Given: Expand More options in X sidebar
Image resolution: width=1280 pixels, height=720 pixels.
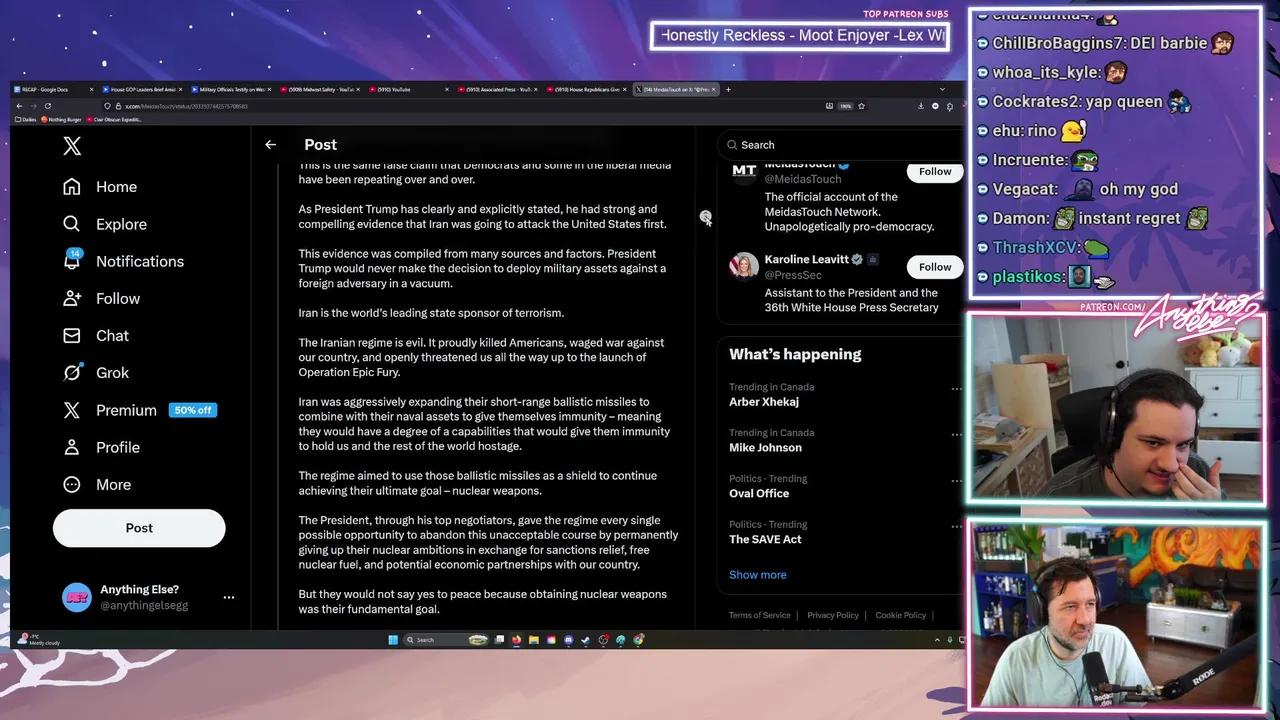Looking at the screenshot, I should click(x=97, y=484).
